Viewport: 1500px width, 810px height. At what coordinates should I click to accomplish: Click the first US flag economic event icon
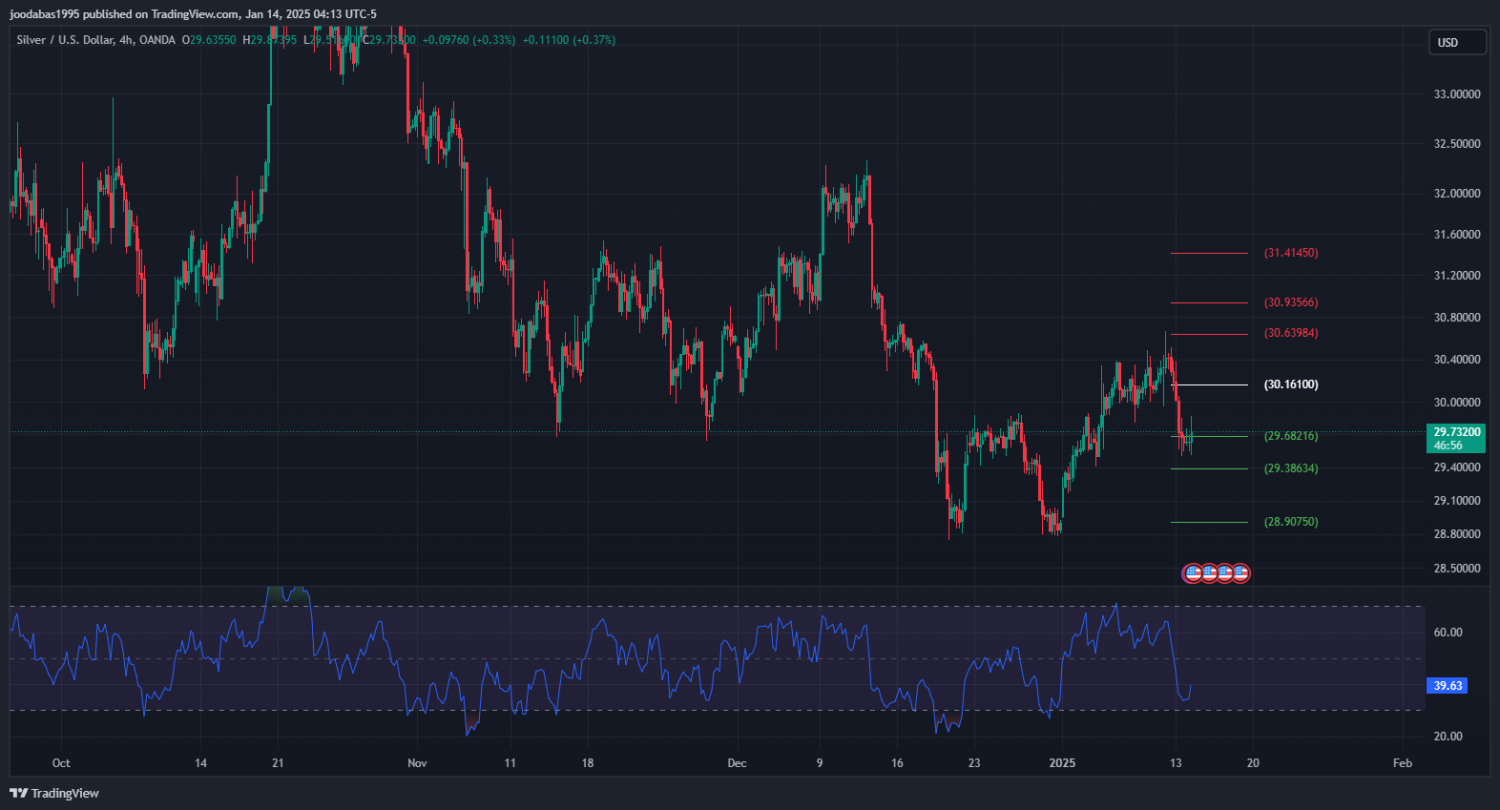coord(1192,573)
